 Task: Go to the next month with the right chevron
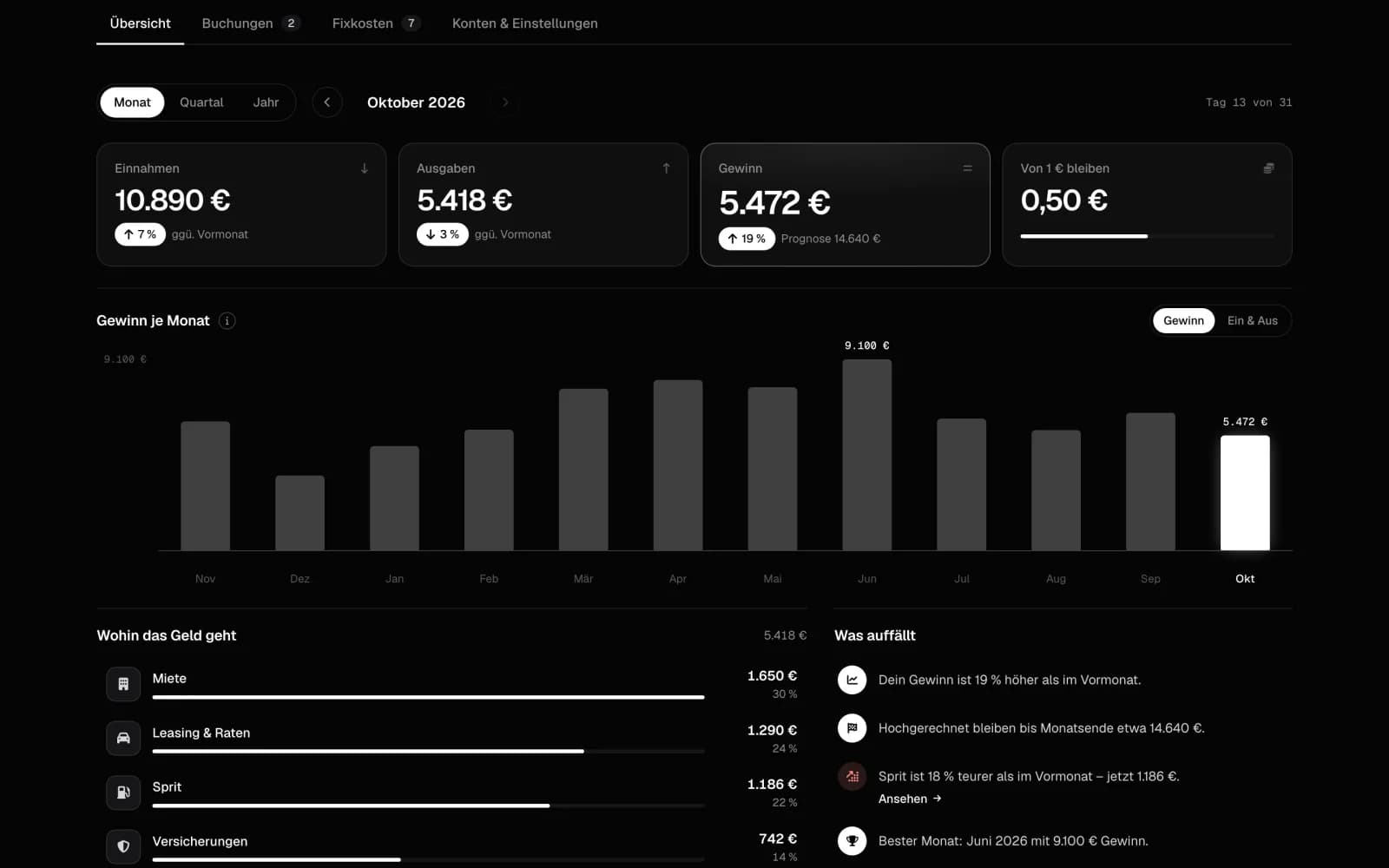[x=505, y=102]
